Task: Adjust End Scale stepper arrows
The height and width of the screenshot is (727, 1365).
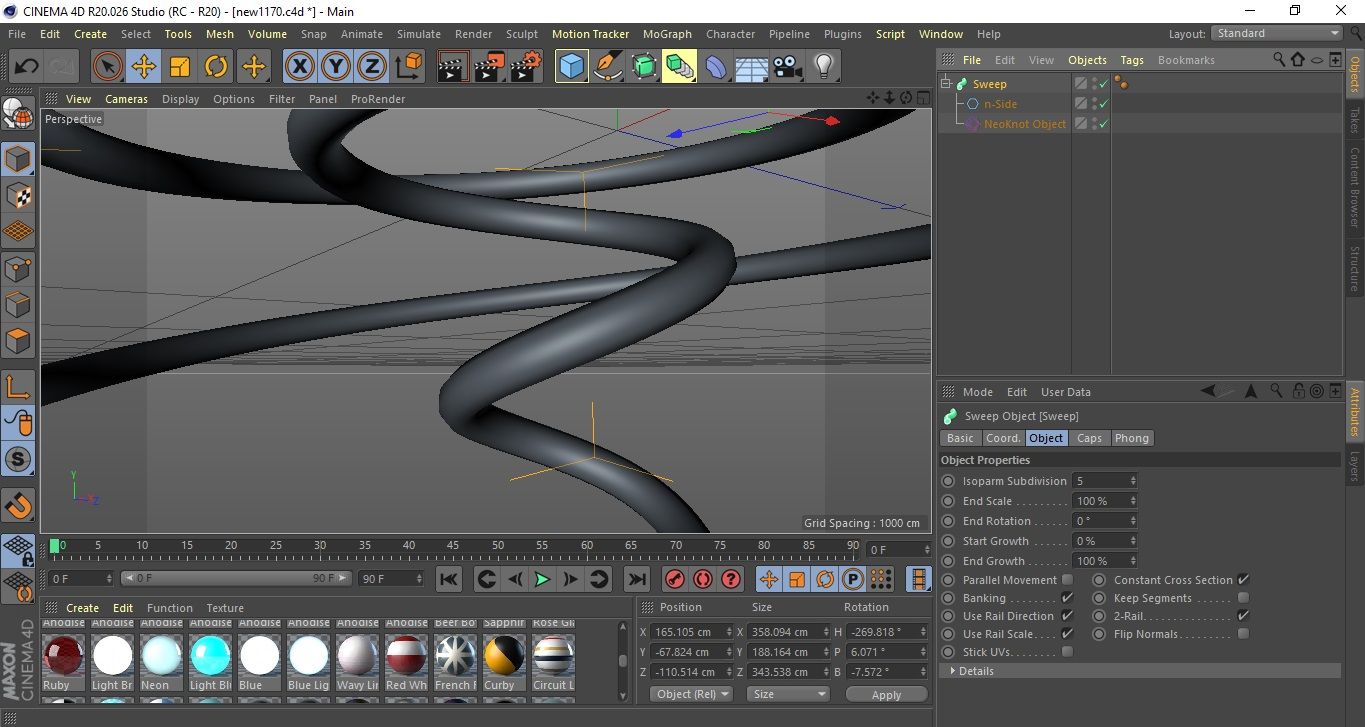Action: click(1133, 501)
